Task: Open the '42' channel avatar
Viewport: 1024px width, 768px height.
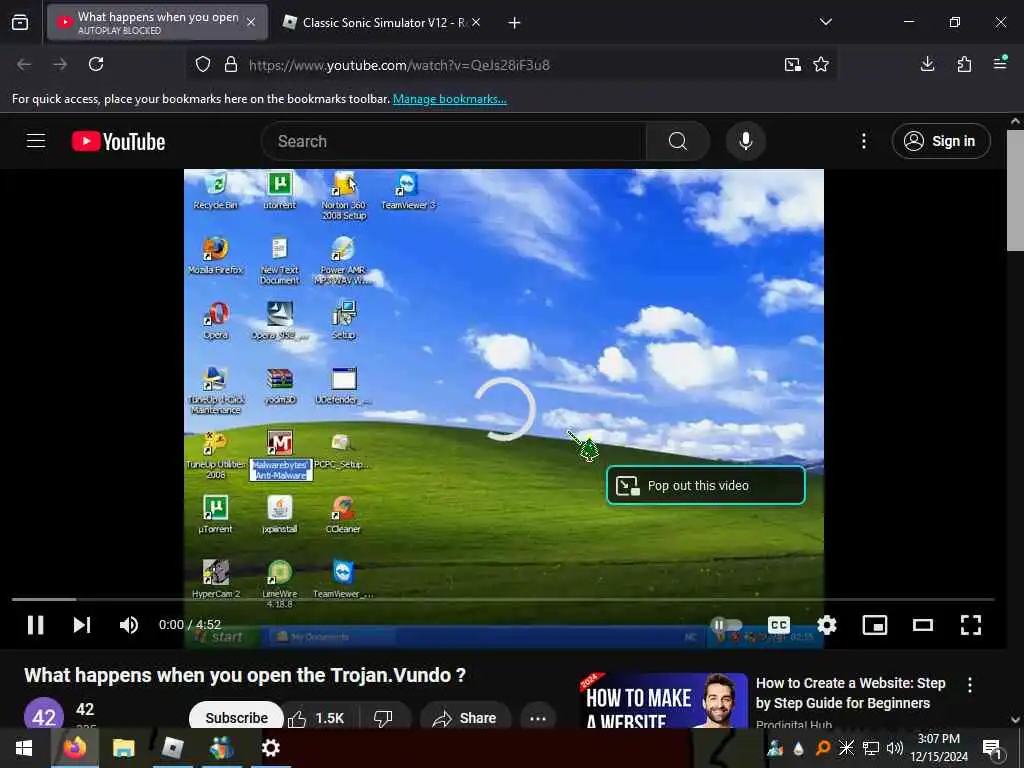Action: pos(44,714)
